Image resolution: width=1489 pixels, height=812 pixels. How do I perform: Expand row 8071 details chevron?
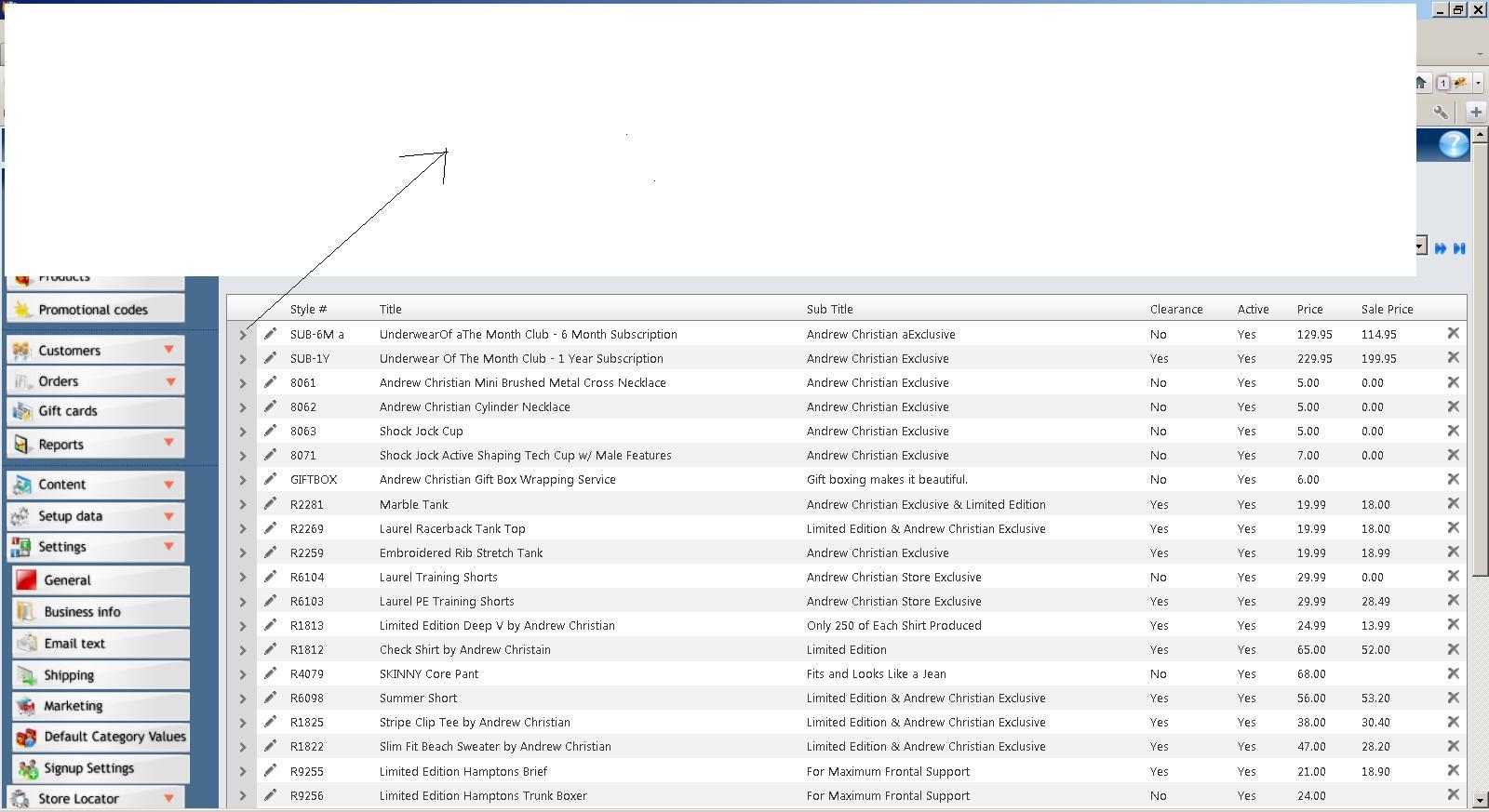tap(243, 456)
